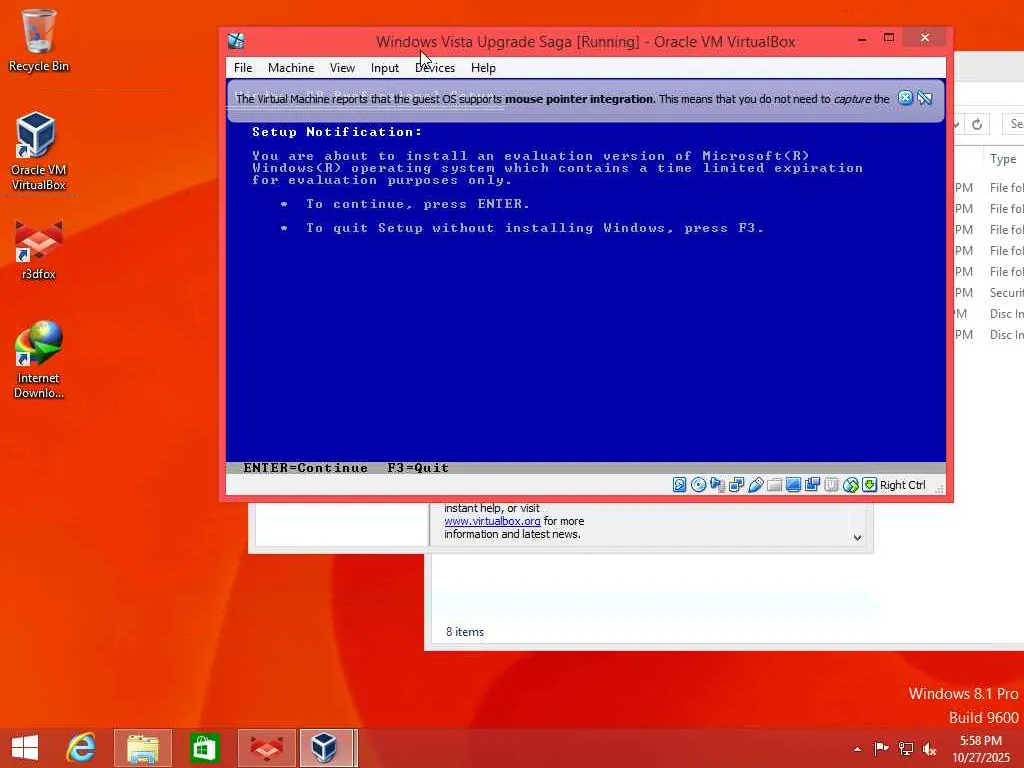The height and width of the screenshot is (768, 1024).
Task: Open the www.virtualbox.org link
Action: coord(492,521)
